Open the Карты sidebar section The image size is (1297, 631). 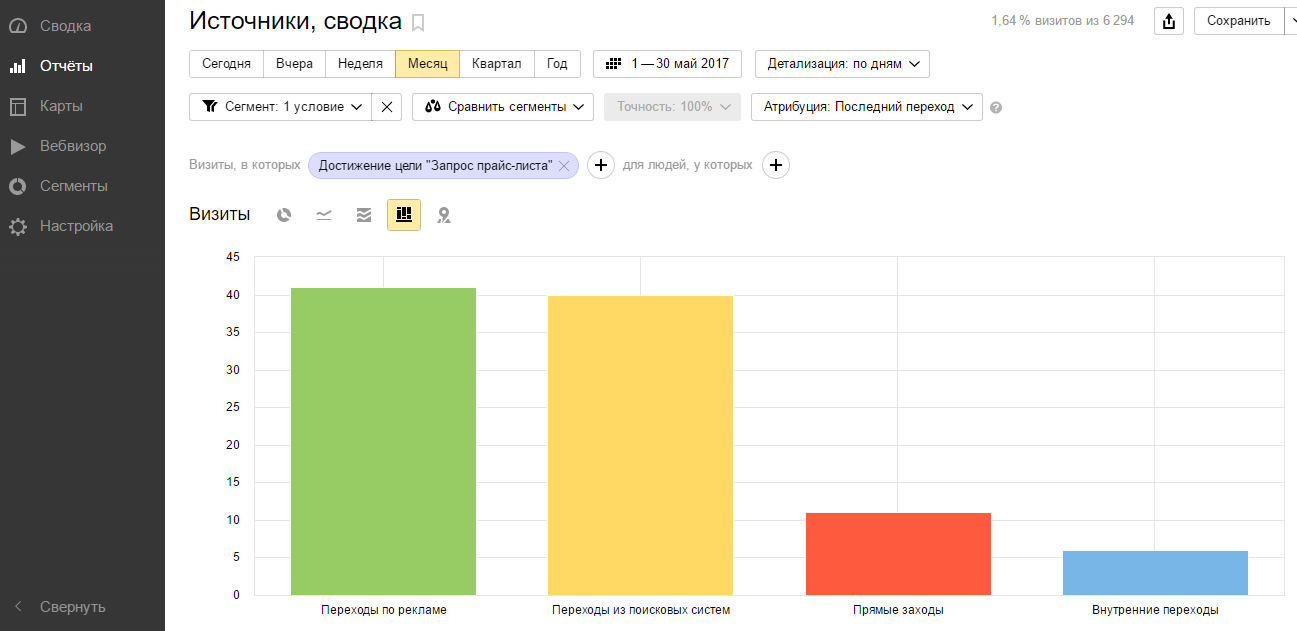61,106
